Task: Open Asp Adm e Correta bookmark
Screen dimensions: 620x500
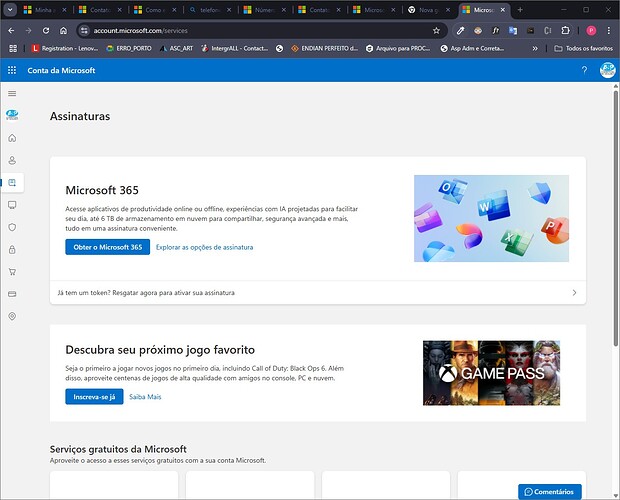Action: pos(473,48)
